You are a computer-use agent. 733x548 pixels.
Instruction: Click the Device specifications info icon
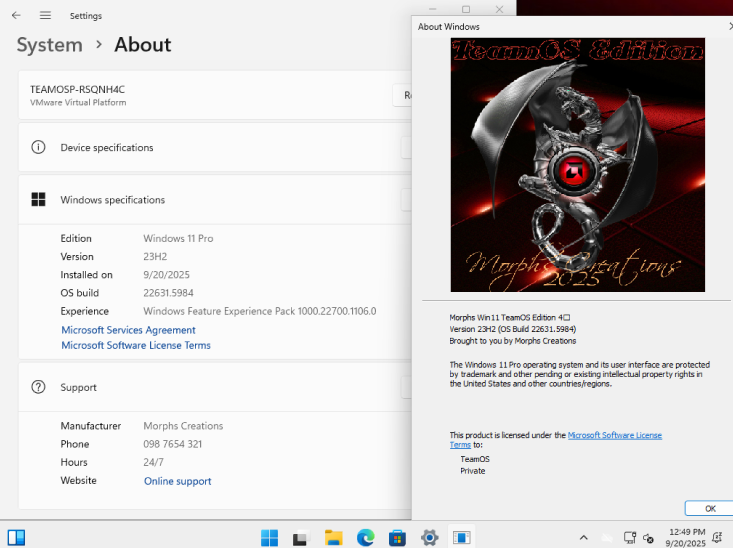tap(38, 147)
